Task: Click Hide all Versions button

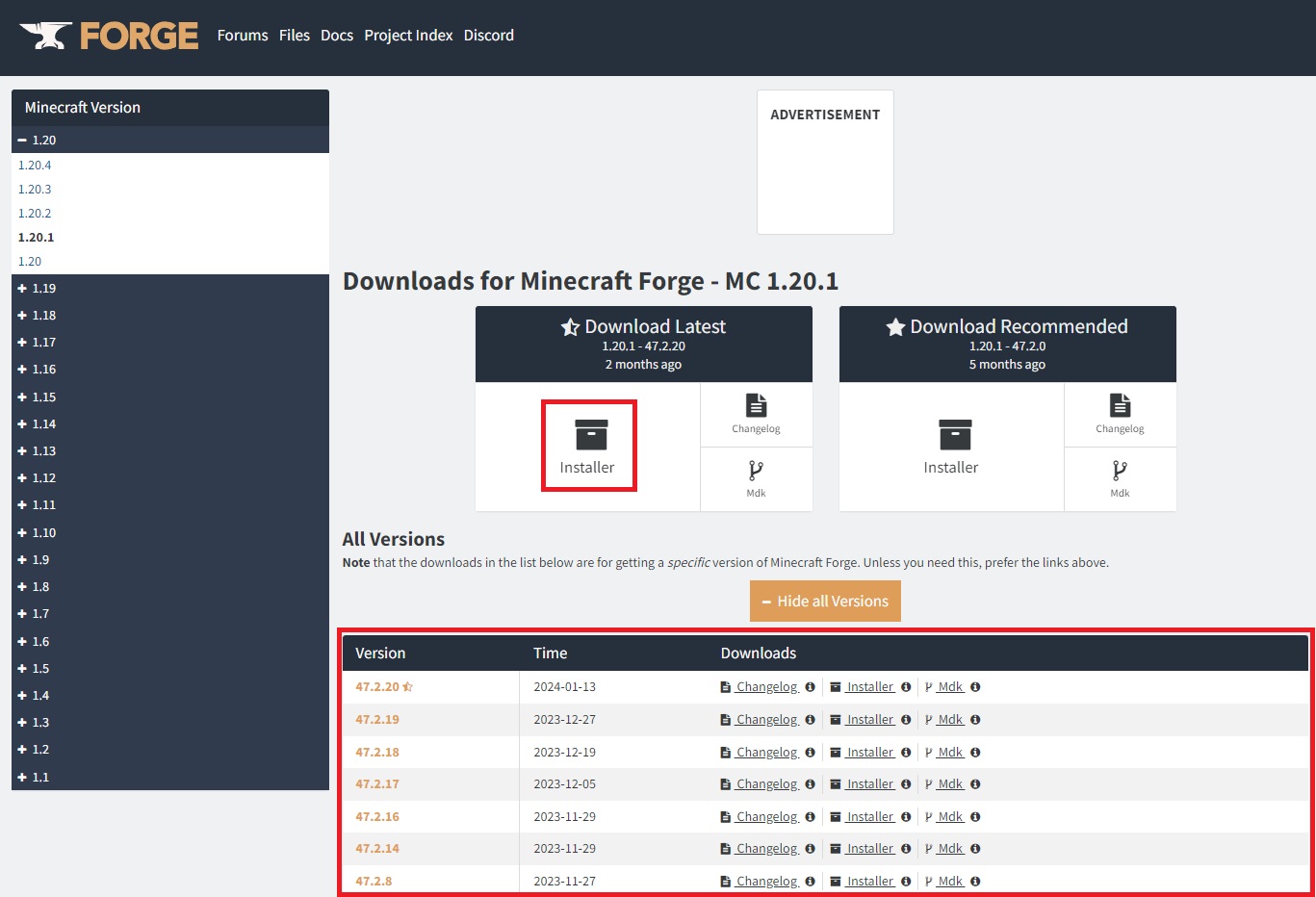Action: coord(825,601)
